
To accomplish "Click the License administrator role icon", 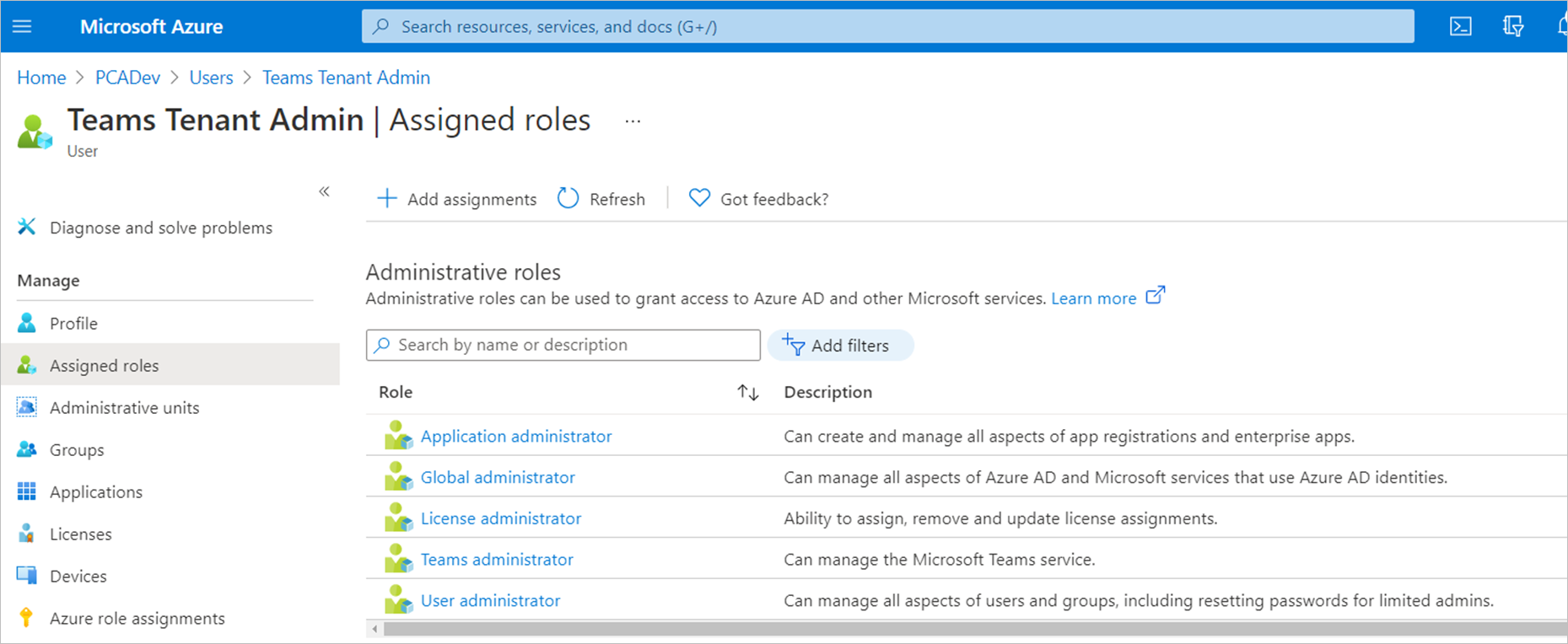I will [x=398, y=518].
